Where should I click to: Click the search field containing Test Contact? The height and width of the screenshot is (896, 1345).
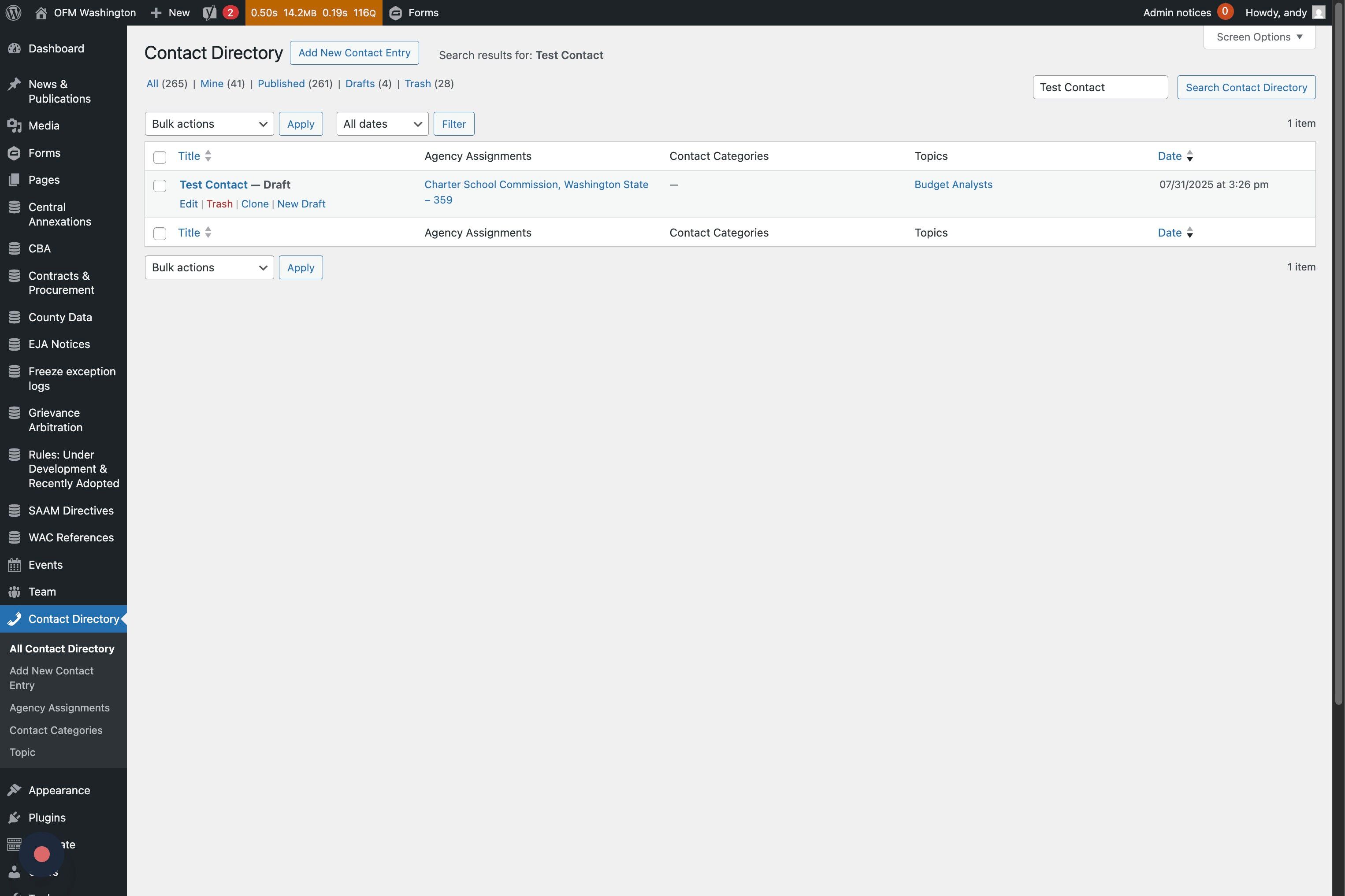[x=1099, y=87]
